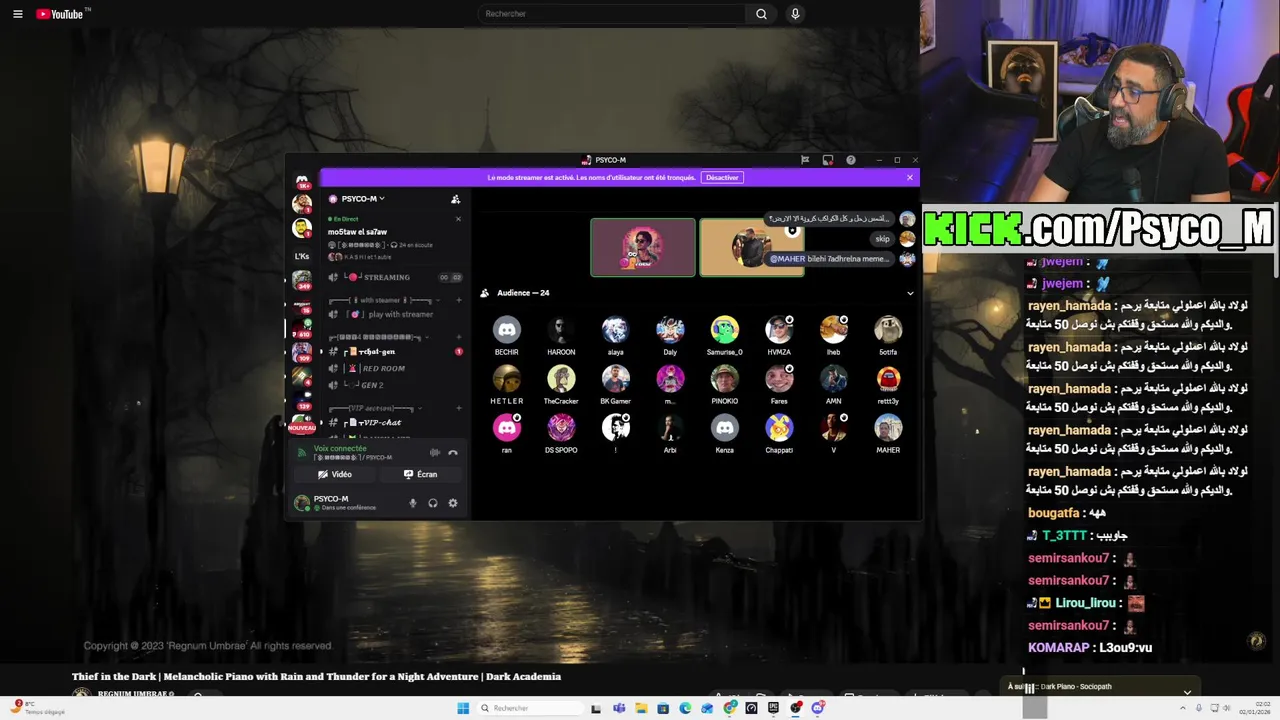Viewport: 1280px width, 720px height.
Task: Open audience member TheCracker avatar
Action: click(x=561, y=379)
